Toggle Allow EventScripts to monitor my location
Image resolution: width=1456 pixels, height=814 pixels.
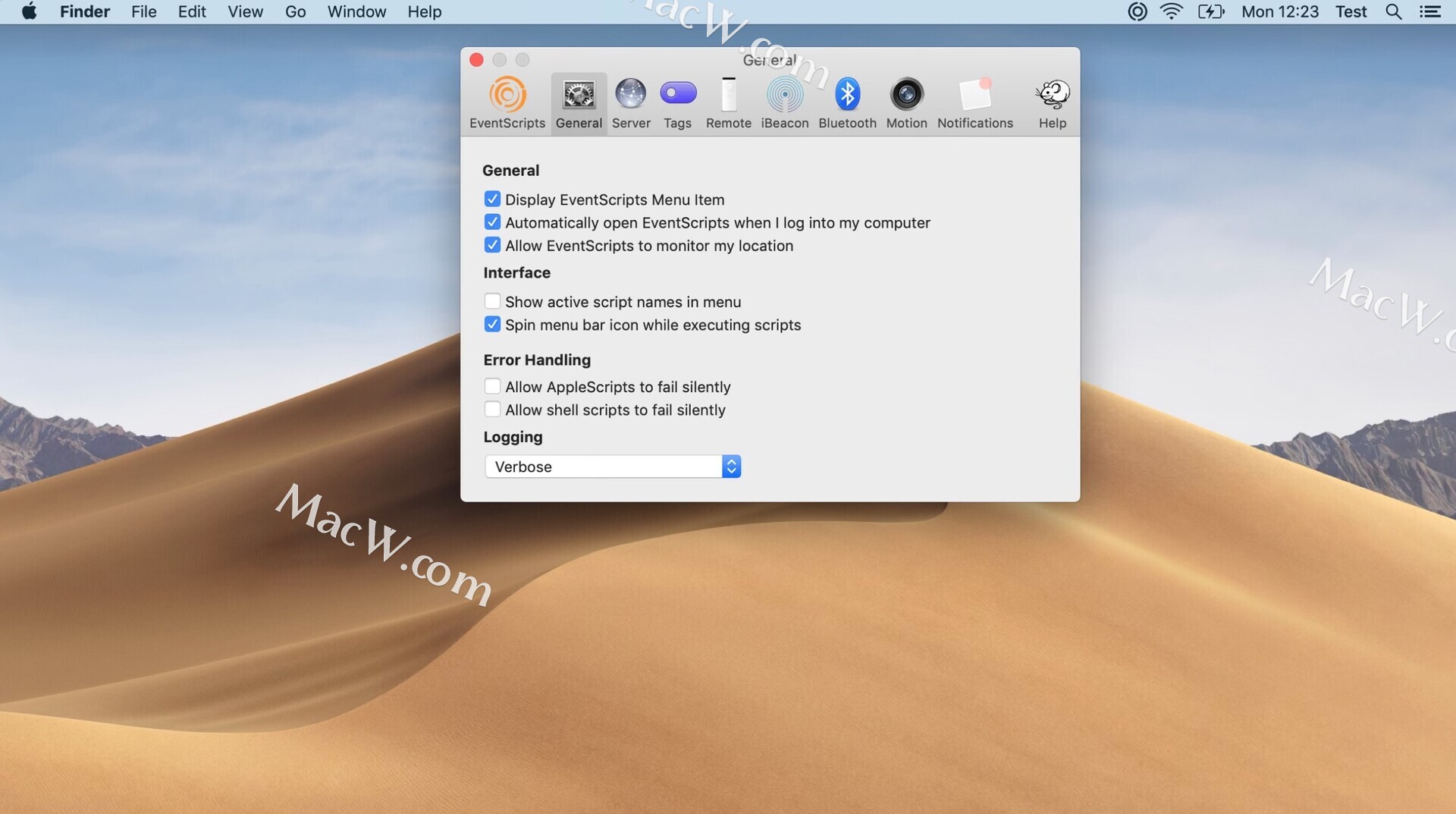(492, 244)
